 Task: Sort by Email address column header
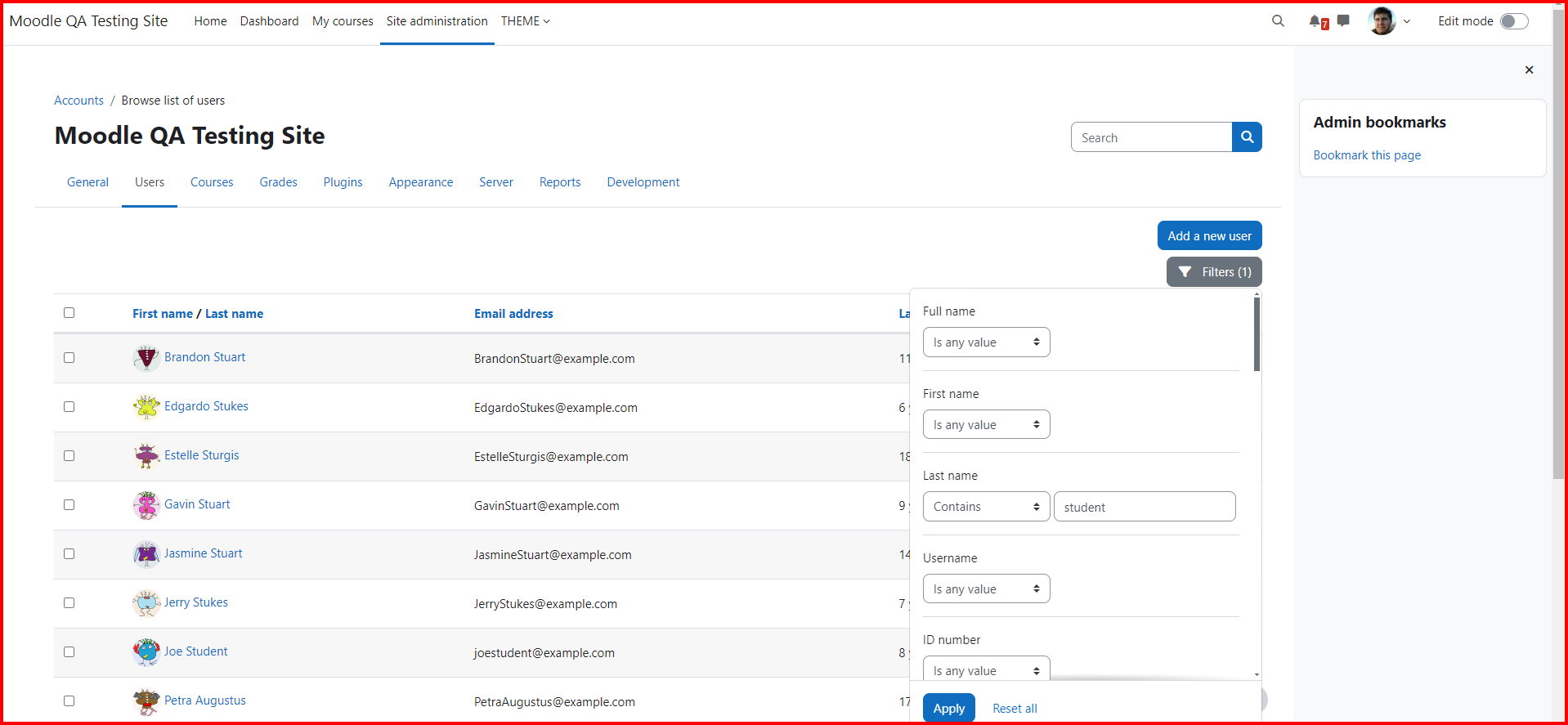pos(513,314)
